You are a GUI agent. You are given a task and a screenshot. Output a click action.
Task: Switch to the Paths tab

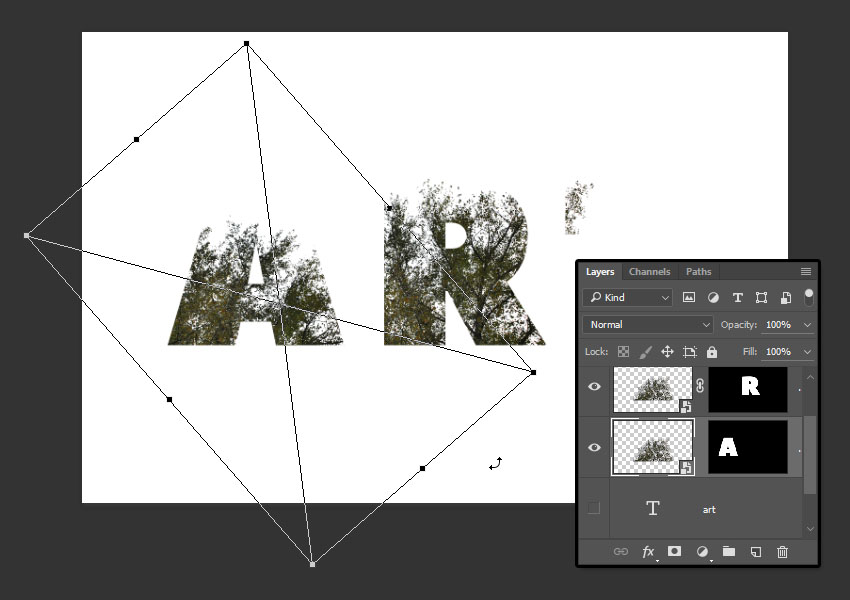pyautogui.click(x=698, y=271)
